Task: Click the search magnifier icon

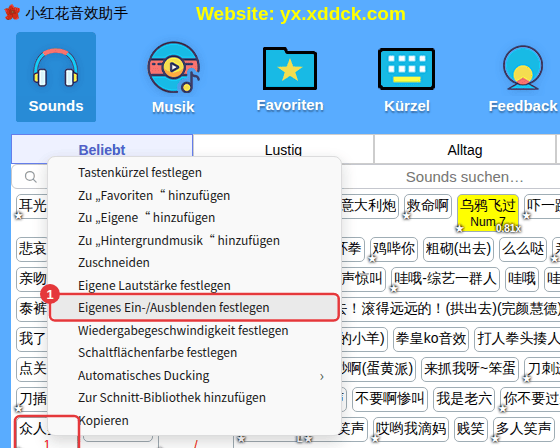Action: [31, 177]
